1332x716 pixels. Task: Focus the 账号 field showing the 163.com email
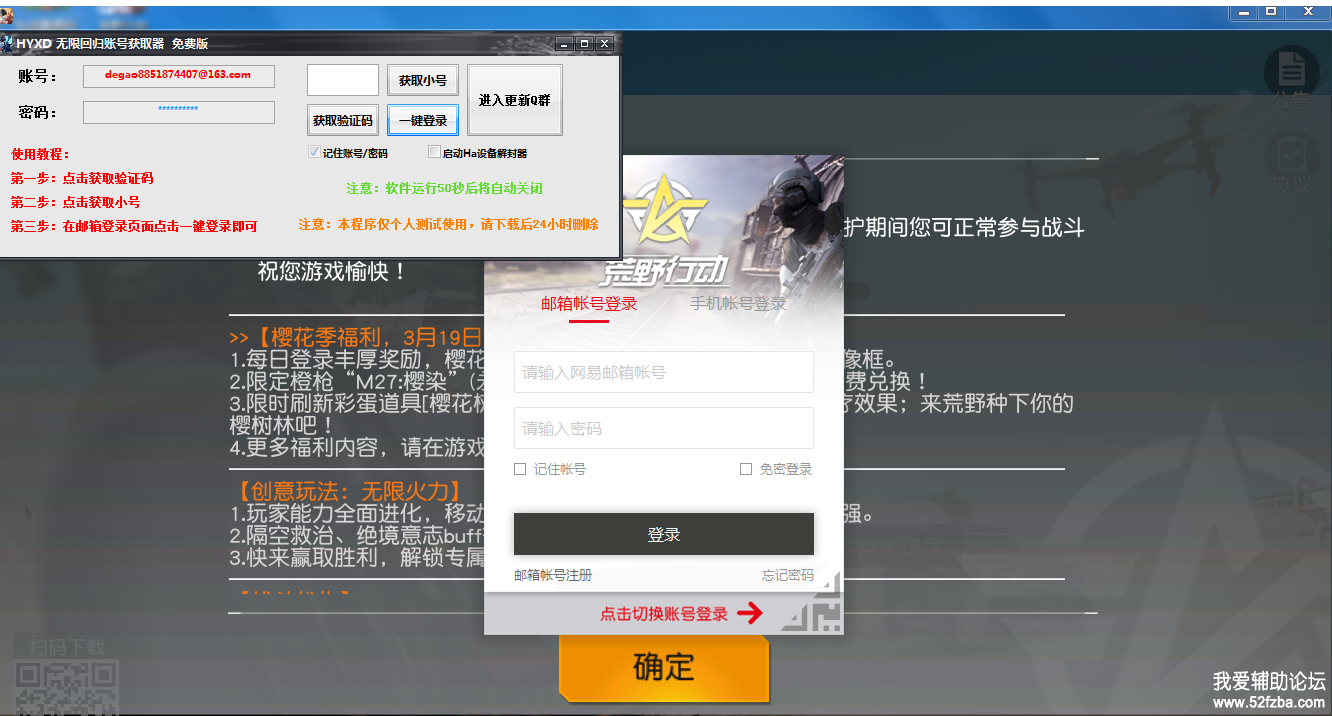coord(178,74)
